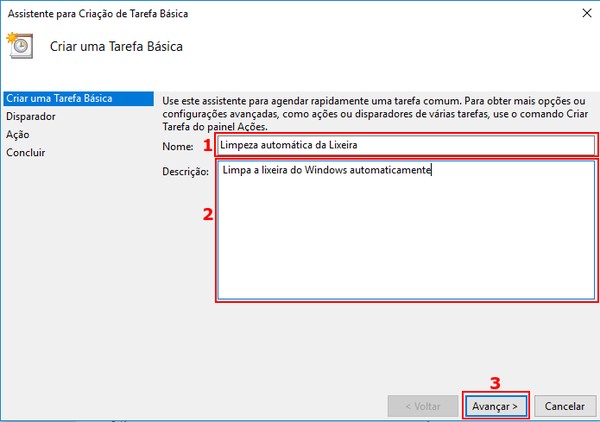Screen dimensions: 600x422
Task: Select the Ação step in sidebar
Action: coord(18,135)
